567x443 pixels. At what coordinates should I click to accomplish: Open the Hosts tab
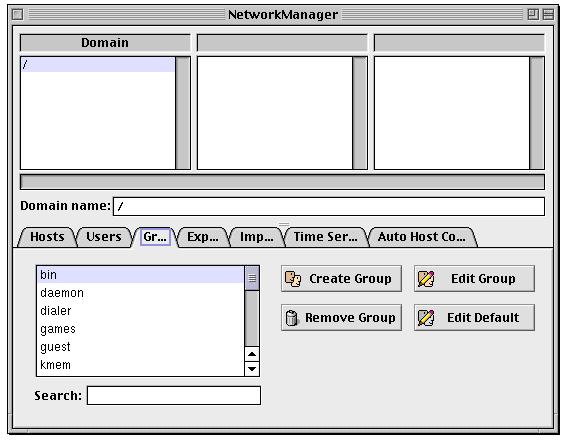47,237
